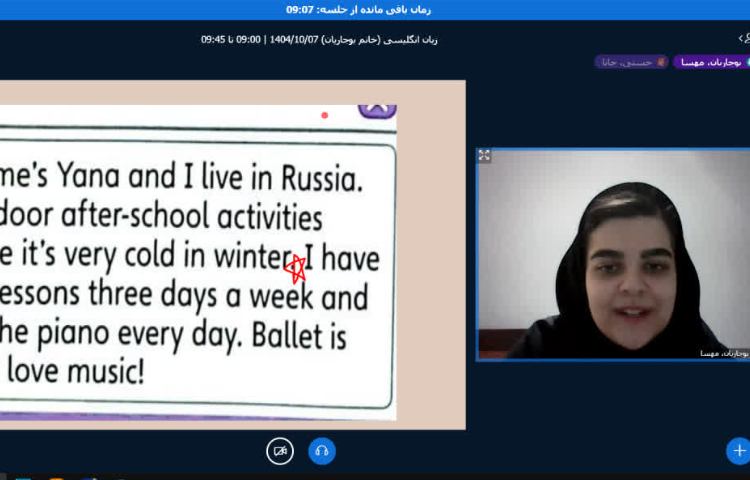
Task: Expand webcam video to fullscreen
Action: (485, 156)
